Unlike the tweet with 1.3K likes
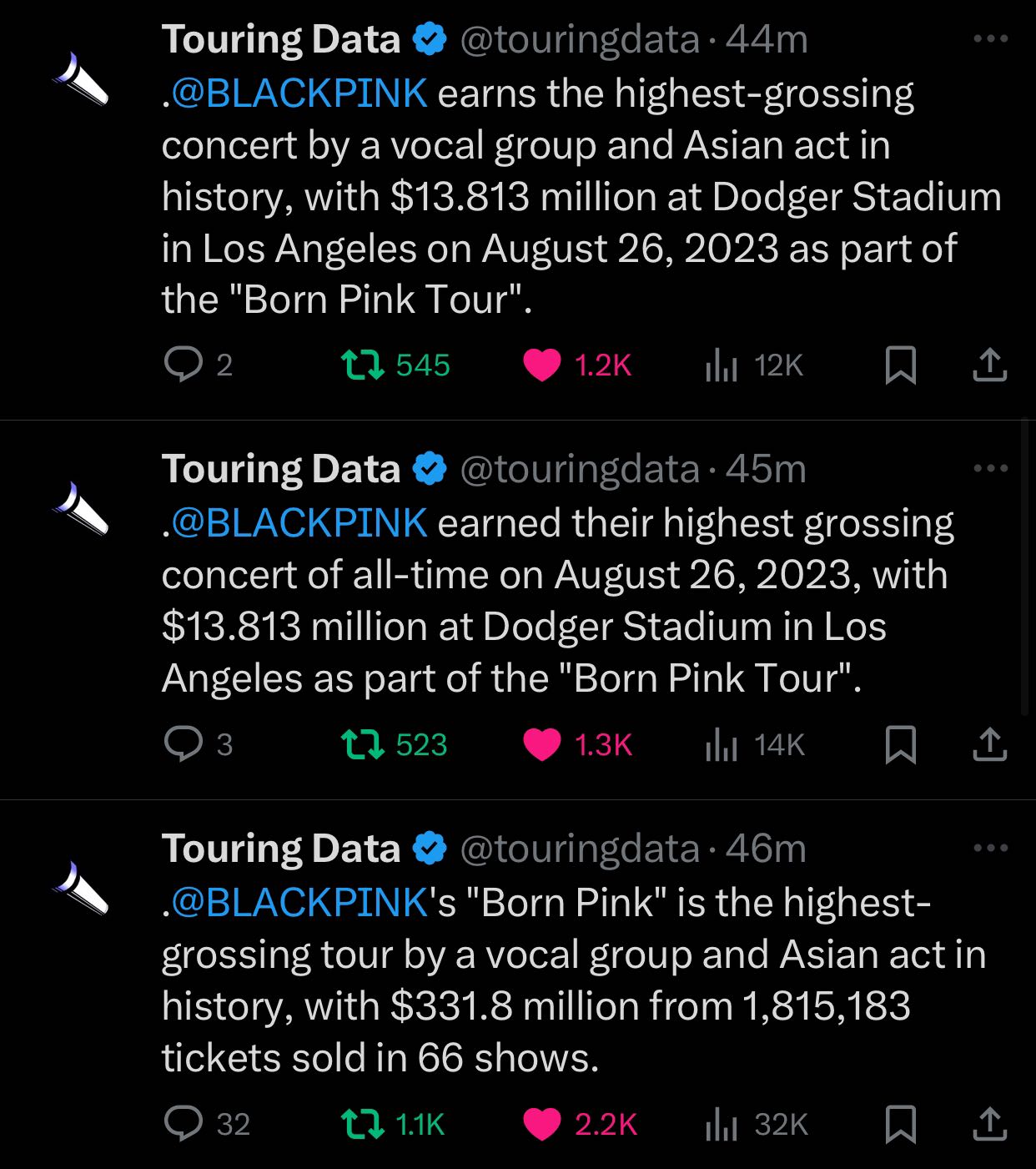 (x=541, y=744)
